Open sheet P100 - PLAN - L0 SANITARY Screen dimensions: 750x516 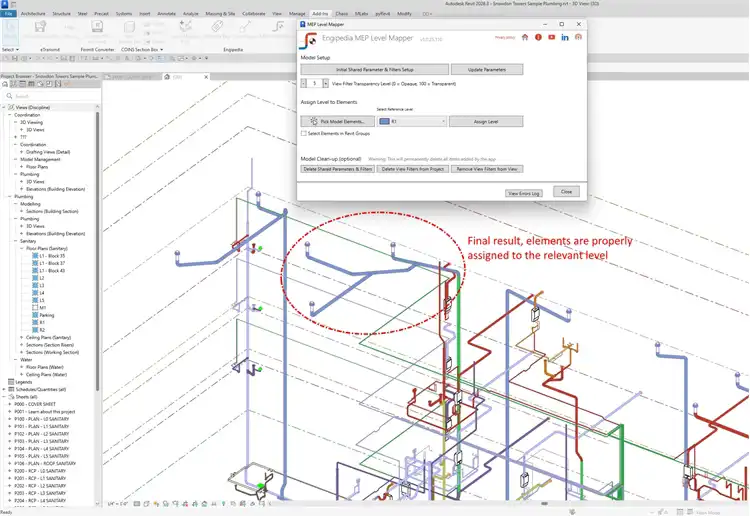pyautogui.click(x=41, y=419)
